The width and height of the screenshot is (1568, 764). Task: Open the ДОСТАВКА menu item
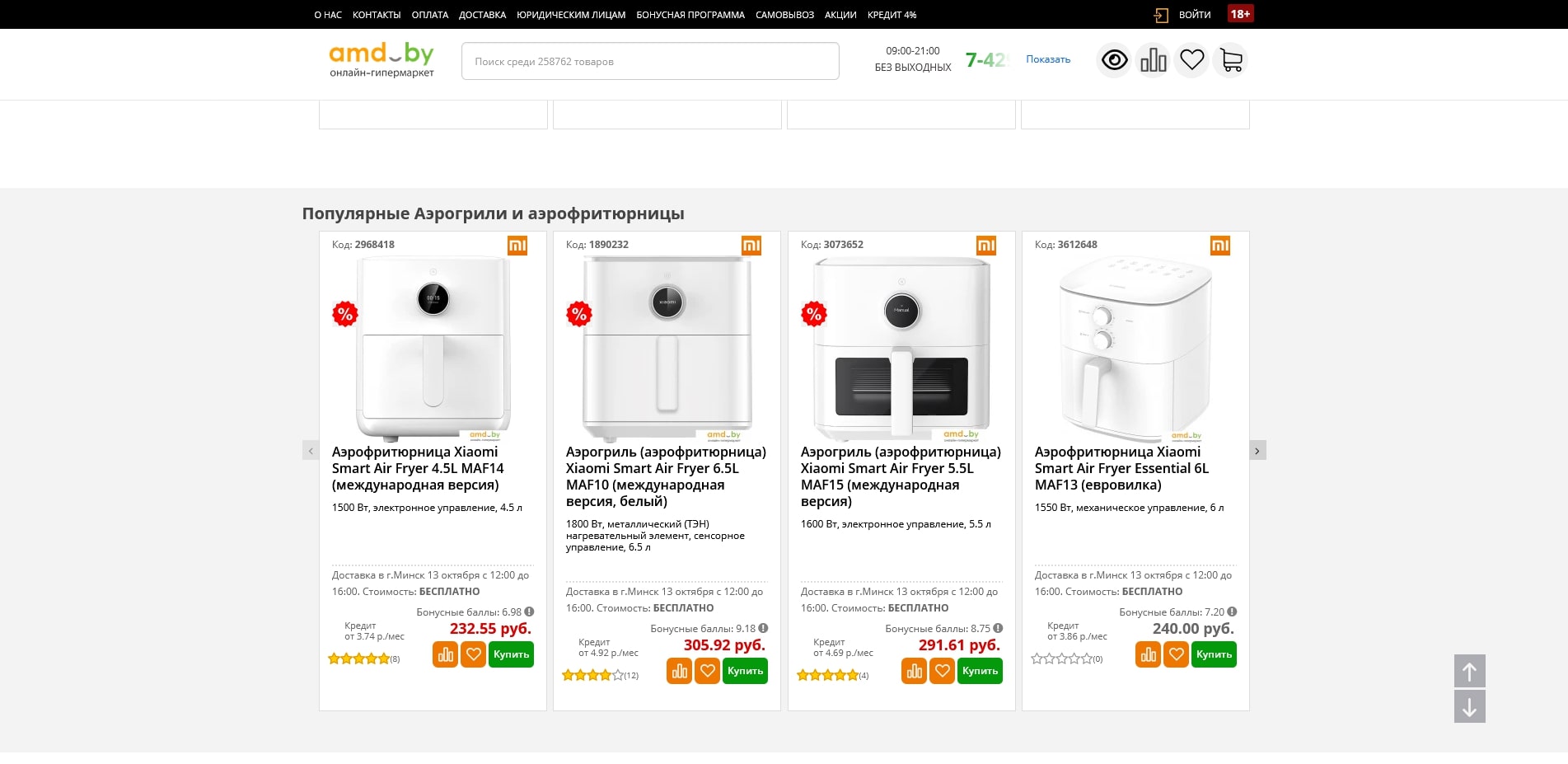pyautogui.click(x=482, y=15)
